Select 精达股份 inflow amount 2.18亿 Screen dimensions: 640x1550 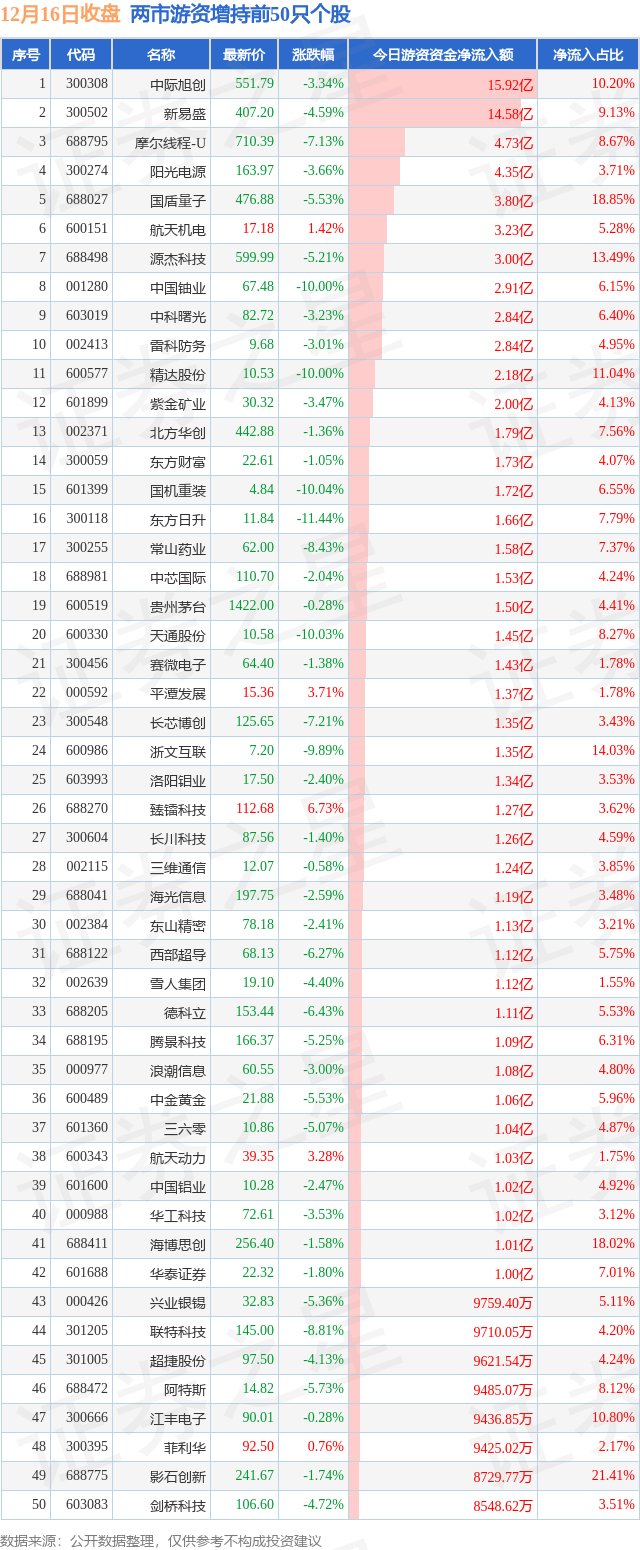(513, 375)
